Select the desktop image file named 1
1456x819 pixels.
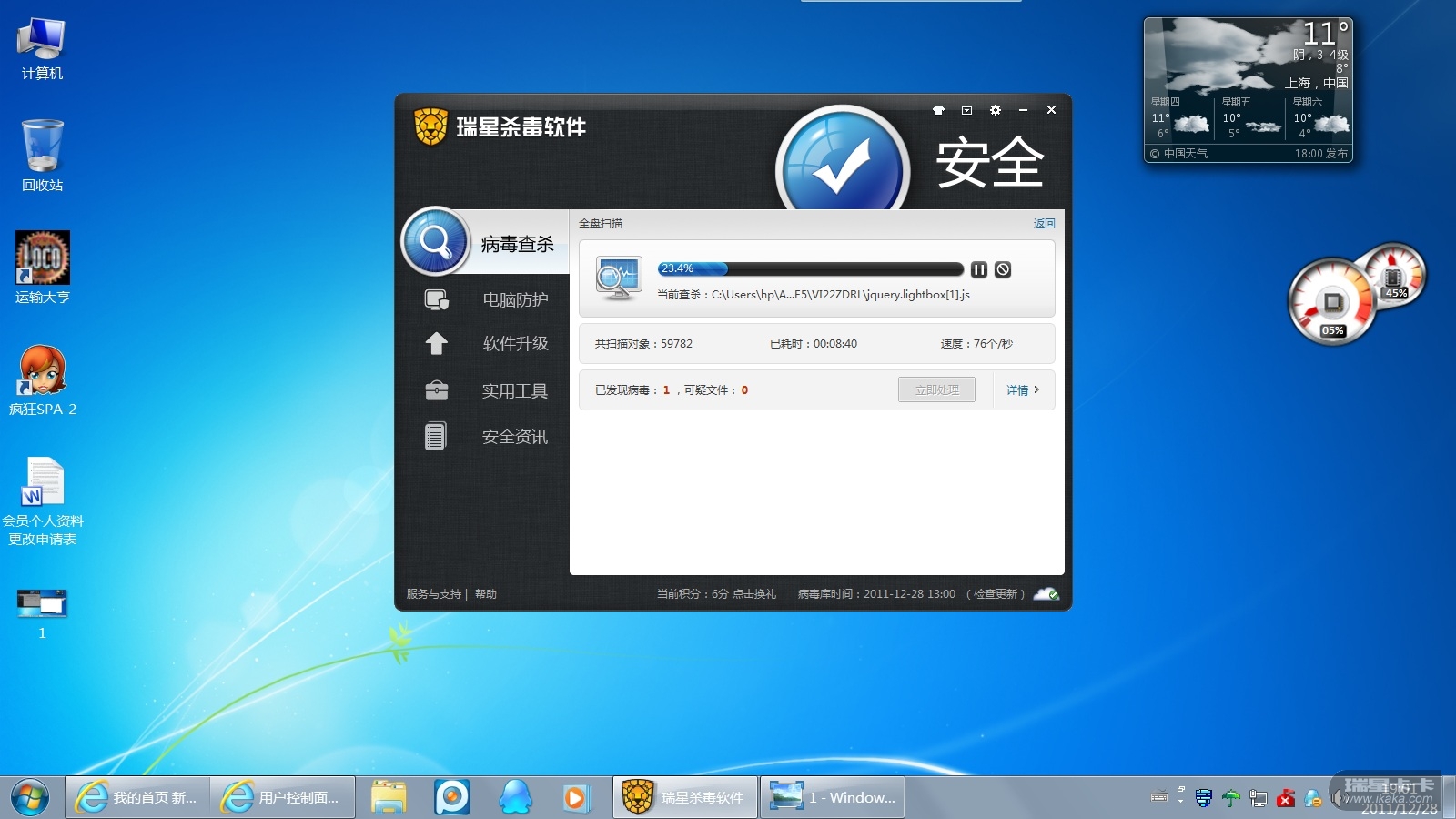coord(42,613)
